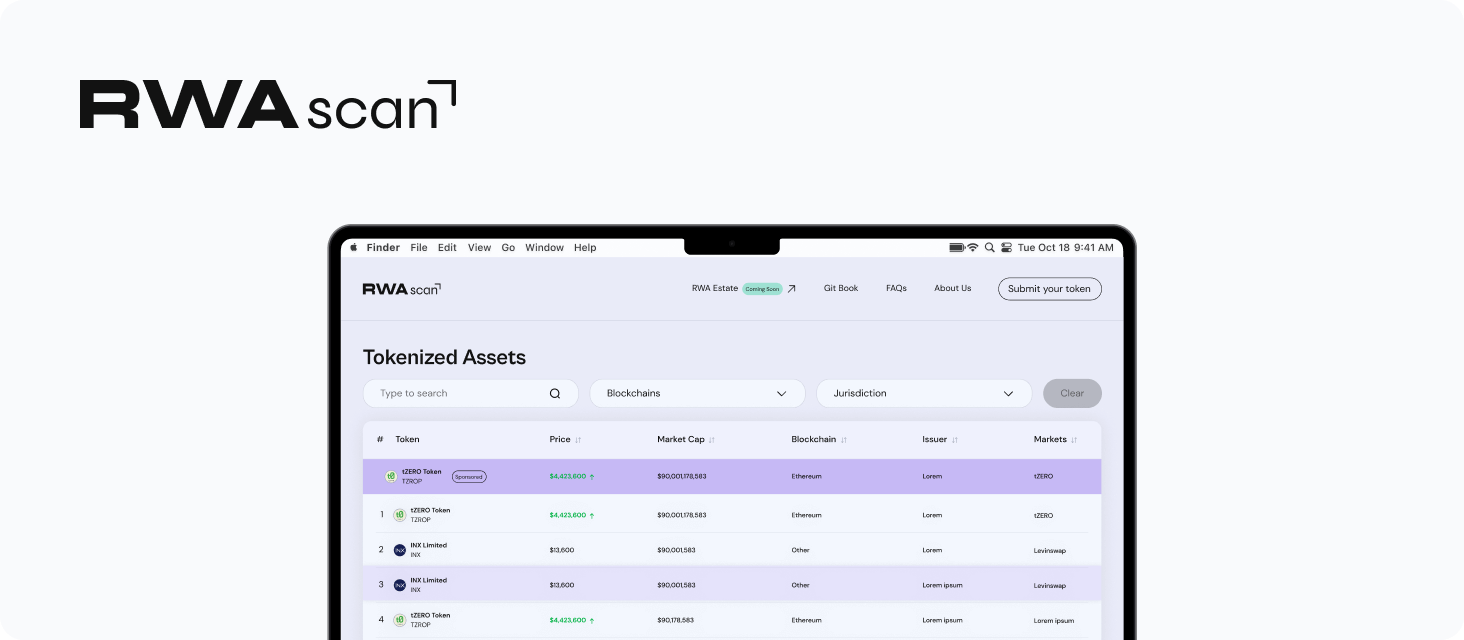1464x640 pixels.
Task: Click the Blockchain column sort icon
Action: click(x=844, y=440)
